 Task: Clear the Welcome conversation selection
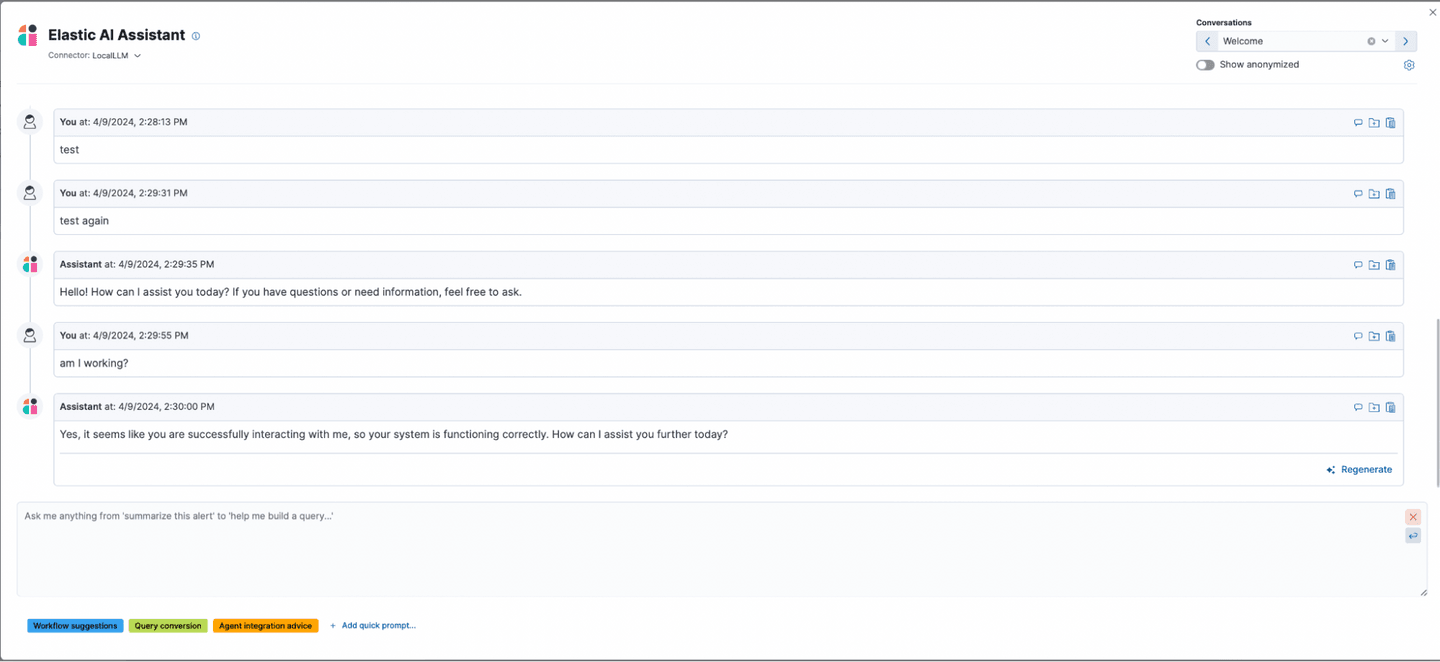pyautogui.click(x=1371, y=41)
